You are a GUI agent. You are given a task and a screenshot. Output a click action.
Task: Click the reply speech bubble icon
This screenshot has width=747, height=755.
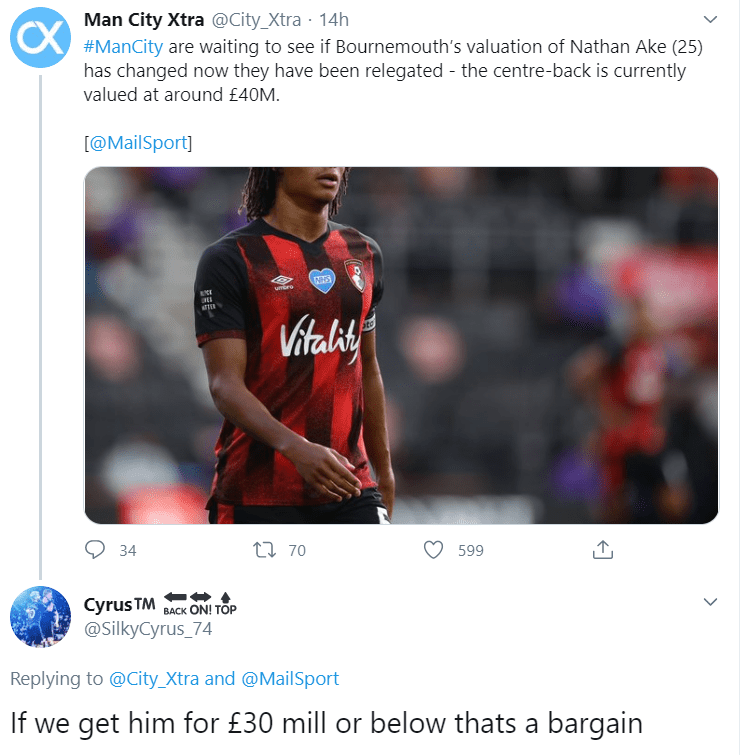click(x=95, y=549)
